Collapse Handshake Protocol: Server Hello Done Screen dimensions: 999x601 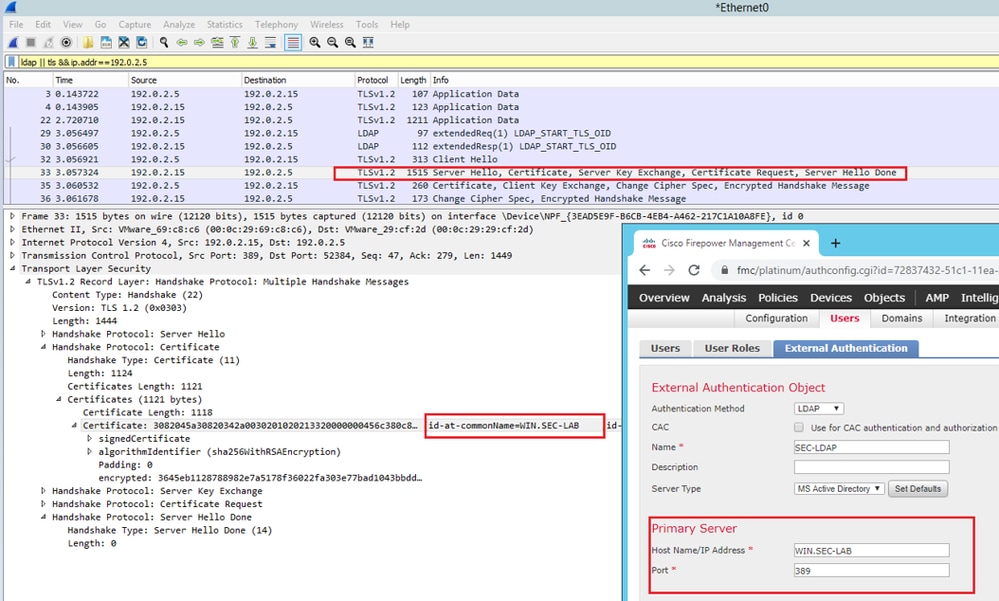tap(43, 517)
